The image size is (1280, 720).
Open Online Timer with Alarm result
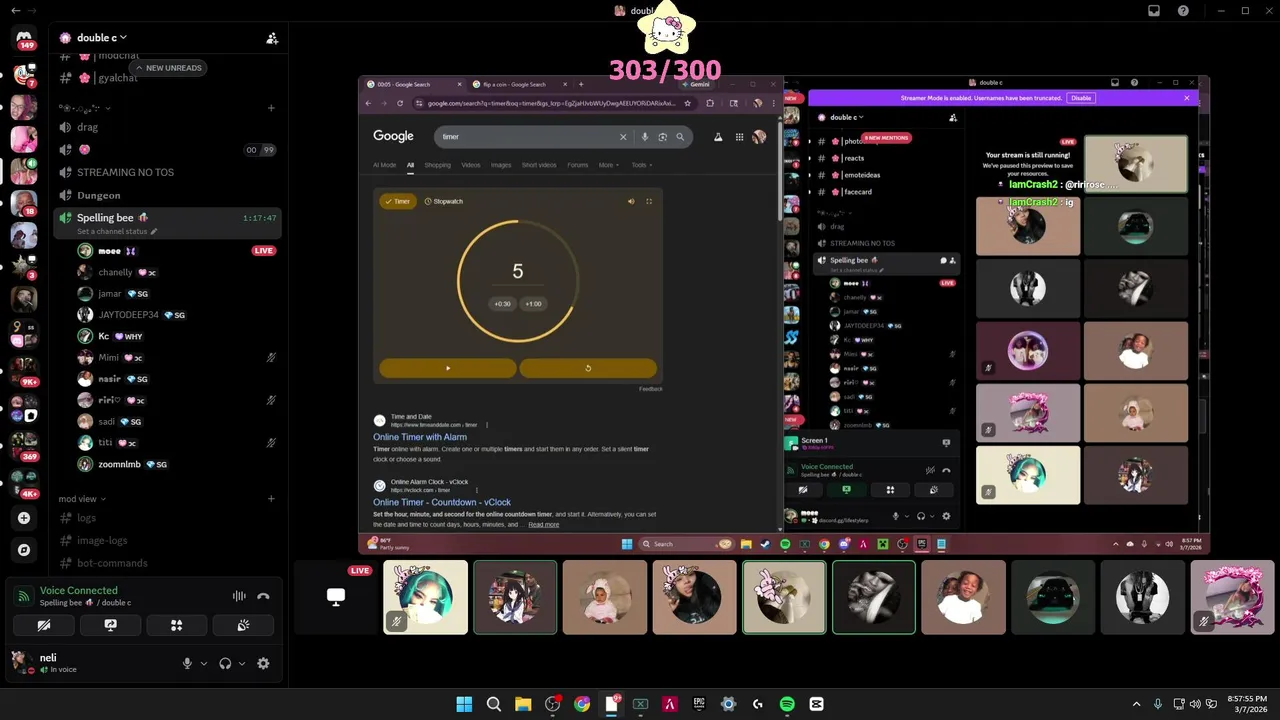click(420, 437)
